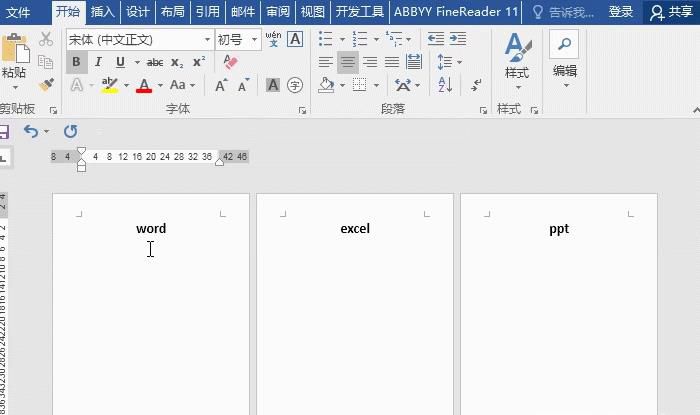700x415 pixels.
Task: Open the Styles gallery button
Action: tap(517, 60)
